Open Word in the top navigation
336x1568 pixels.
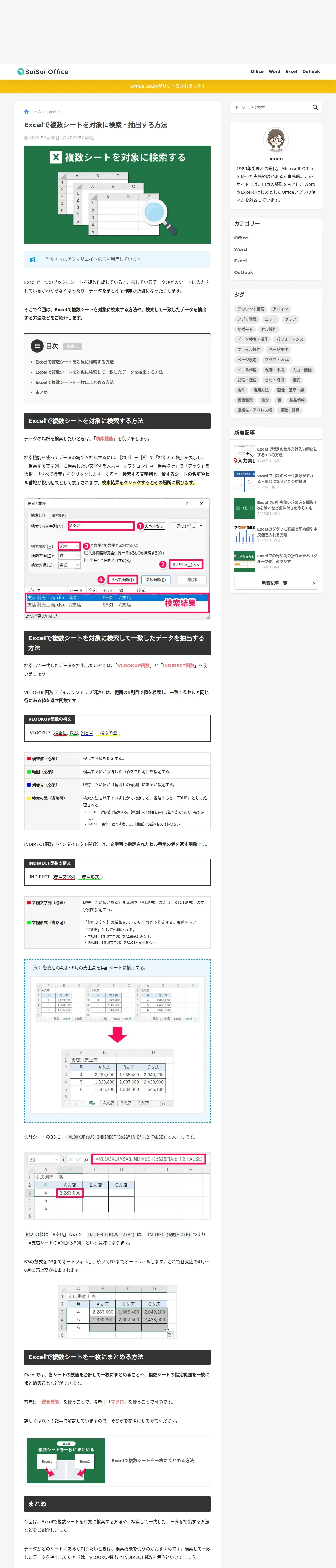(x=275, y=72)
